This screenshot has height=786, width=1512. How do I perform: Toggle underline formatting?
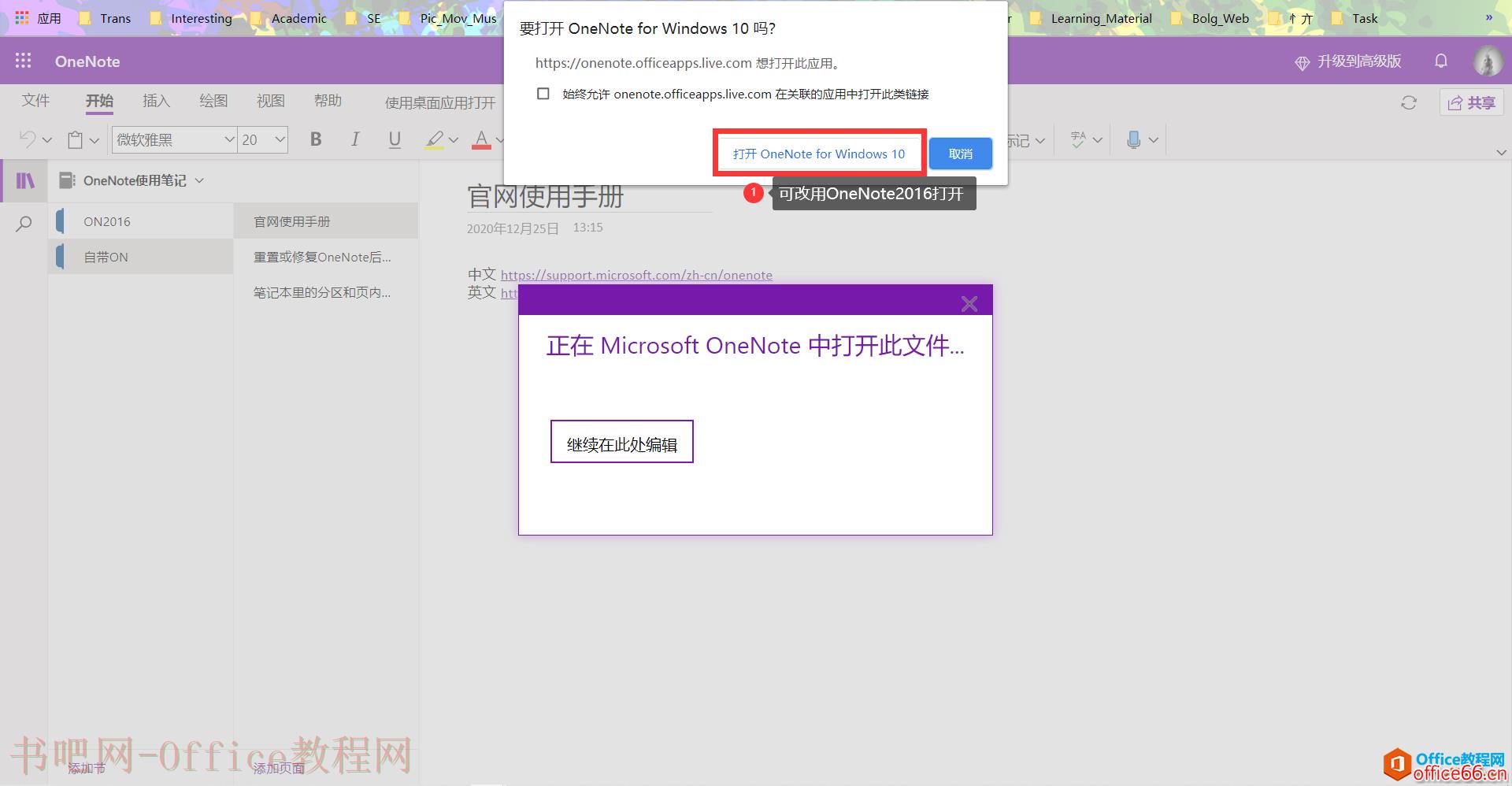coord(395,139)
